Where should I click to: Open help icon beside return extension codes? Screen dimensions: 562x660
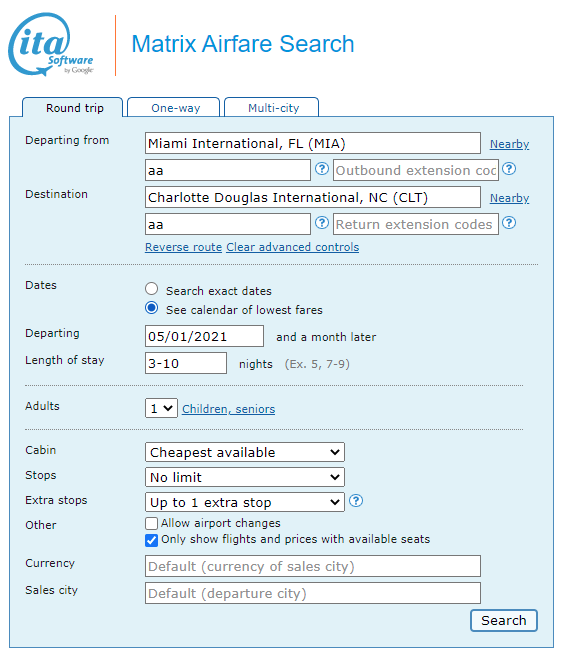[x=509, y=223]
